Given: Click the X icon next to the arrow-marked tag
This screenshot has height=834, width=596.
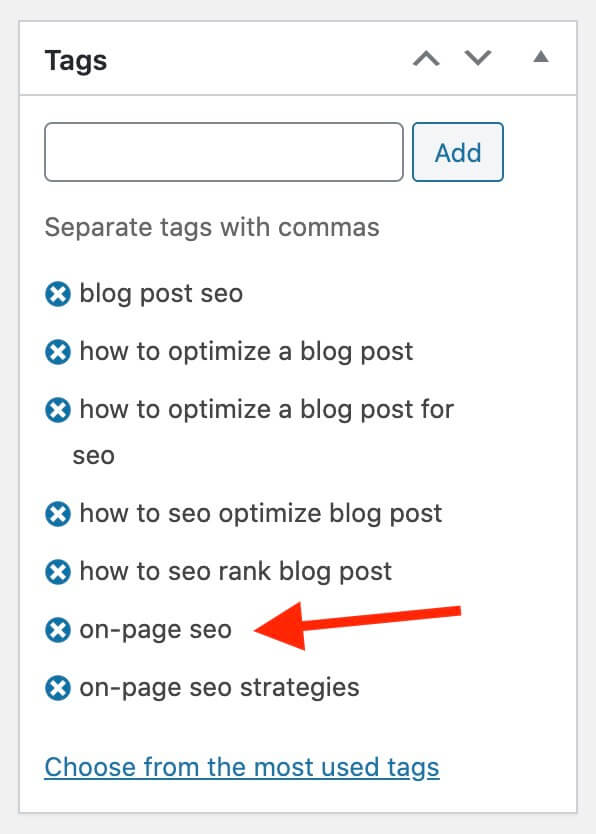Looking at the screenshot, I should click(x=57, y=630).
